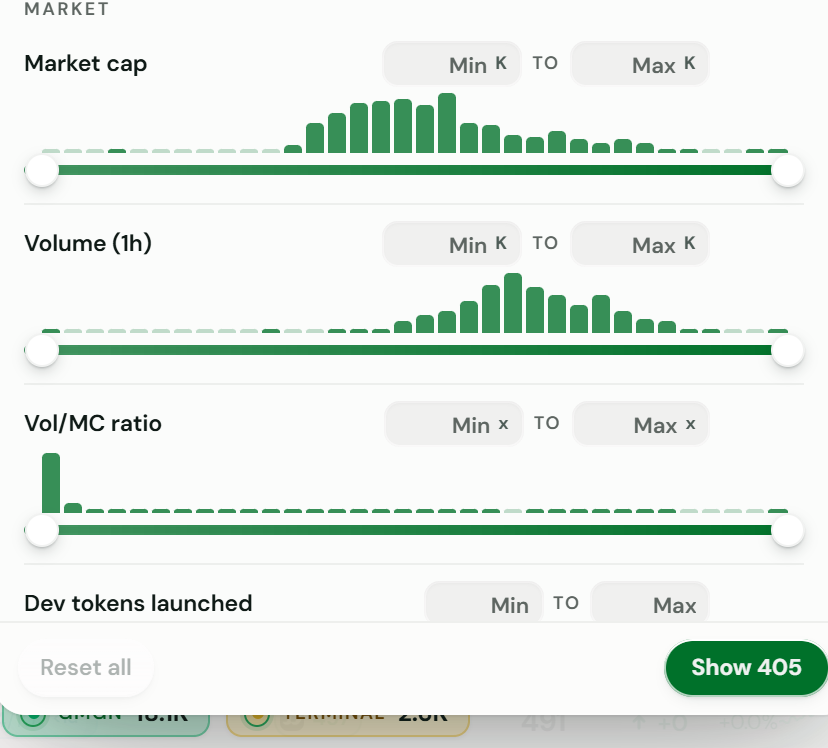Apply filters with the Show 405 button

[746, 668]
